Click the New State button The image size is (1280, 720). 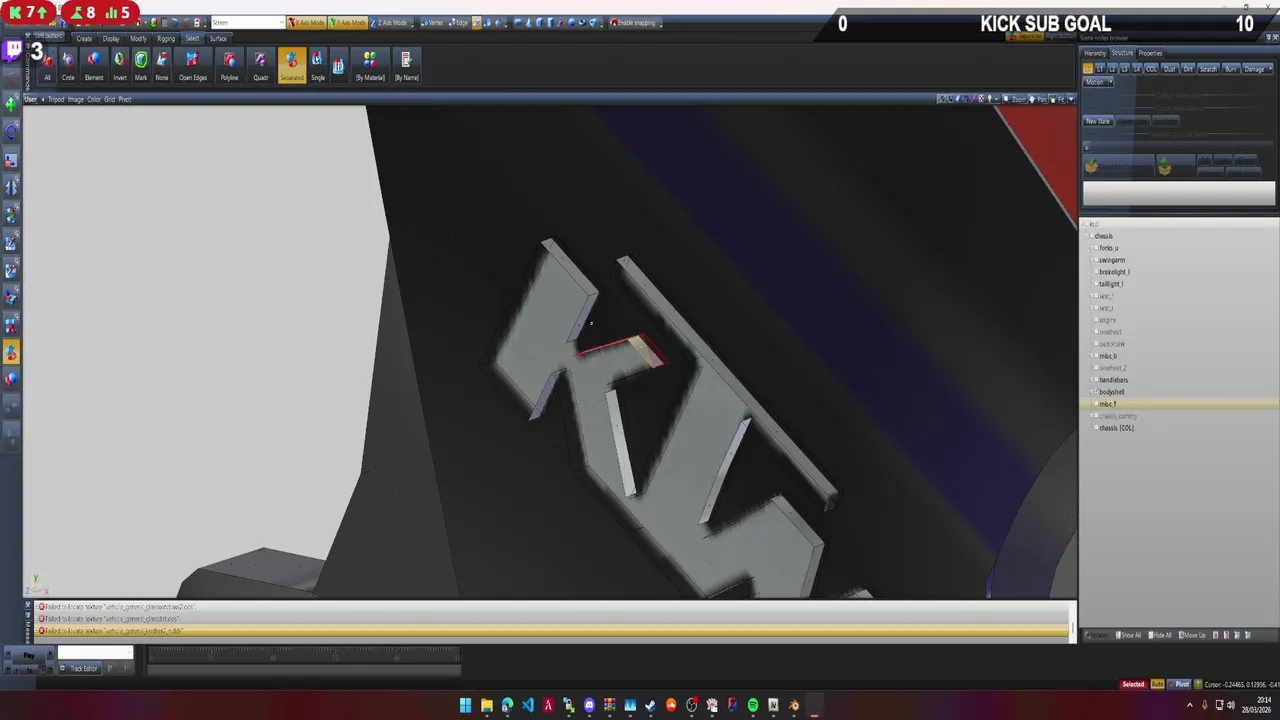pyautogui.click(x=1098, y=121)
